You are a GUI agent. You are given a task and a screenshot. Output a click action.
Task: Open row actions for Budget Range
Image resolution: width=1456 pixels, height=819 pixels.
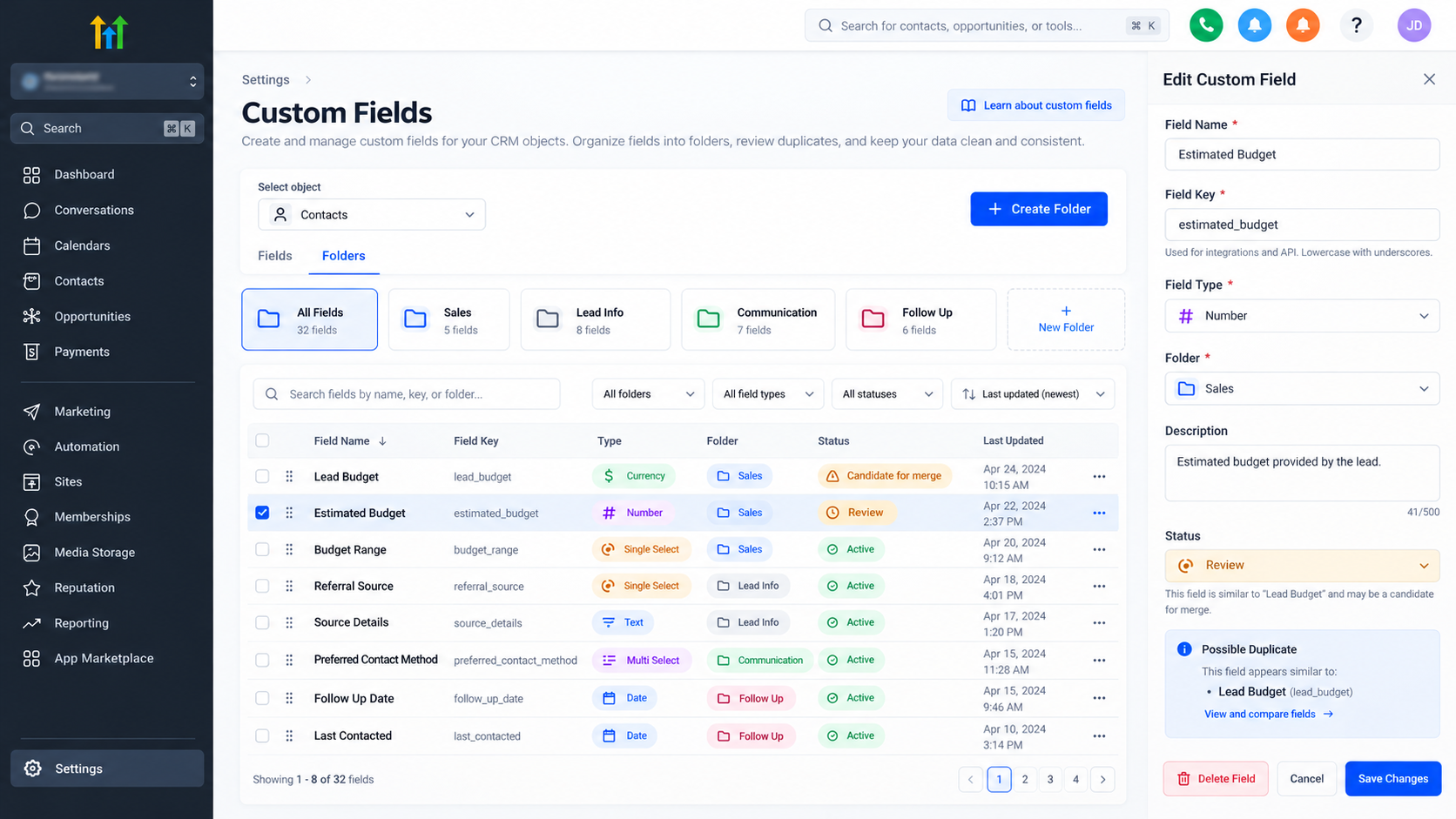[1099, 550]
